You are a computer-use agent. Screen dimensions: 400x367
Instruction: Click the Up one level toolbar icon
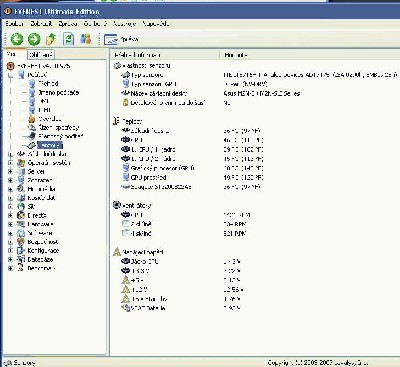(x=51, y=39)
